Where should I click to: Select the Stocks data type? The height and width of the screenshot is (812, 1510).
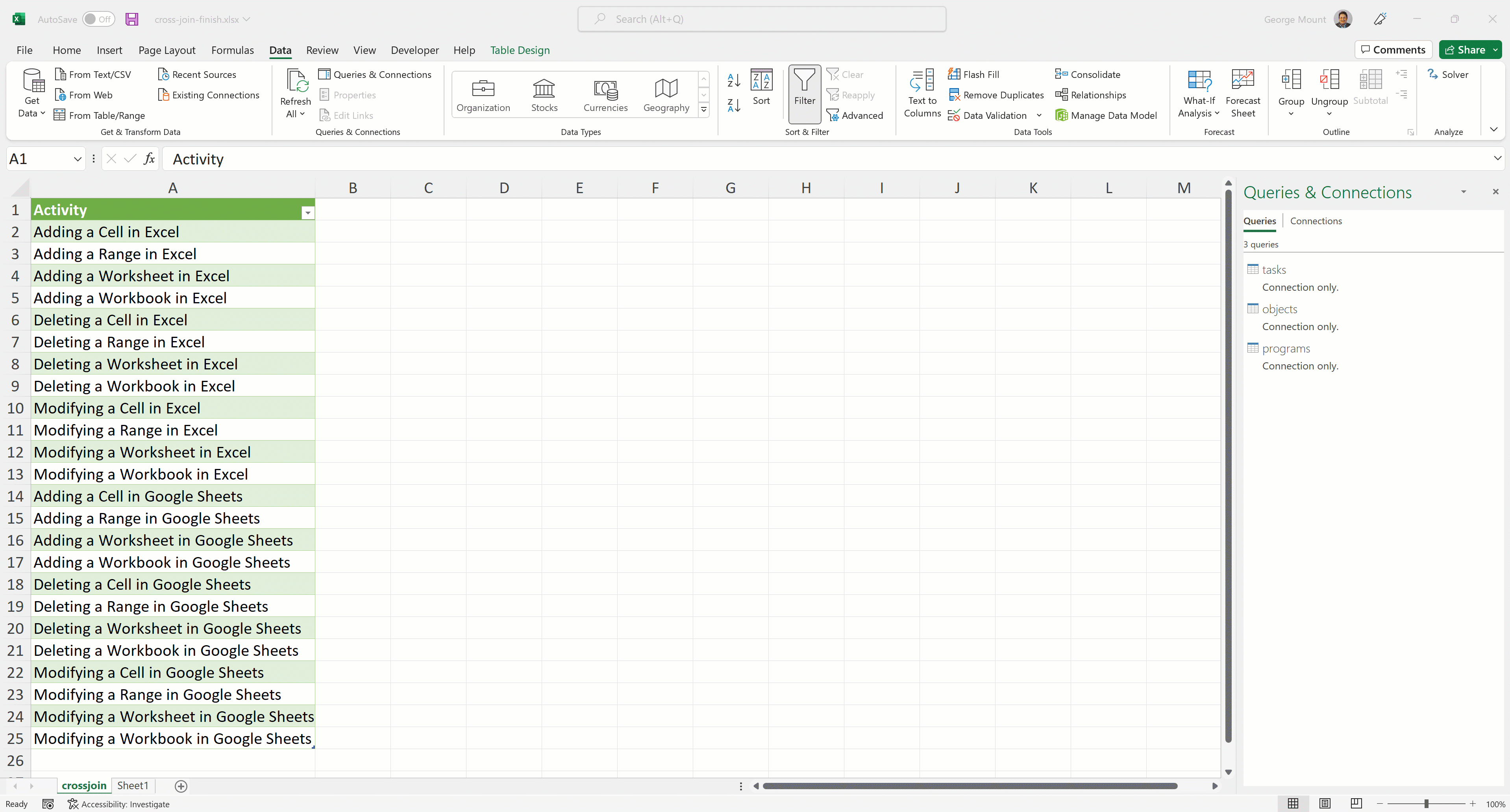point(543,95)
